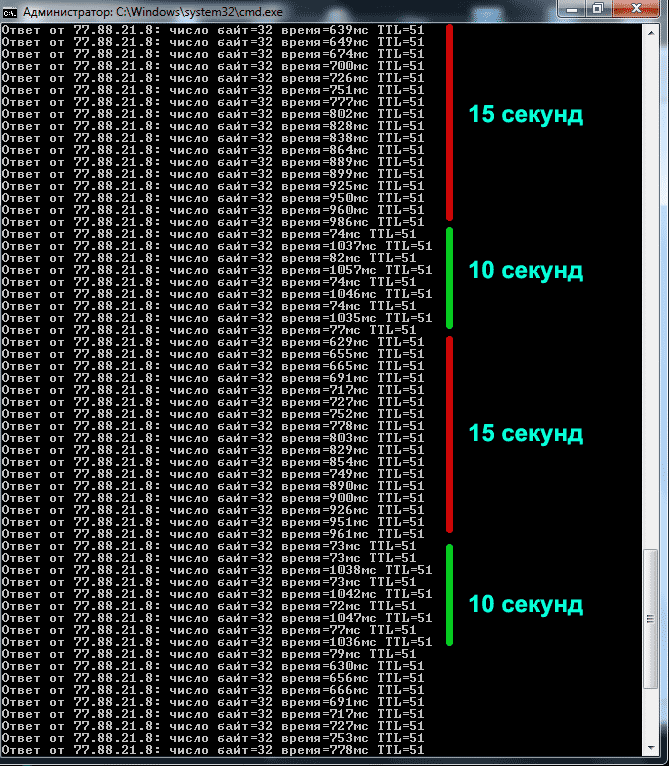
Task: Pick the row showing время=1047мс
Action: click(x=216, y=618)
